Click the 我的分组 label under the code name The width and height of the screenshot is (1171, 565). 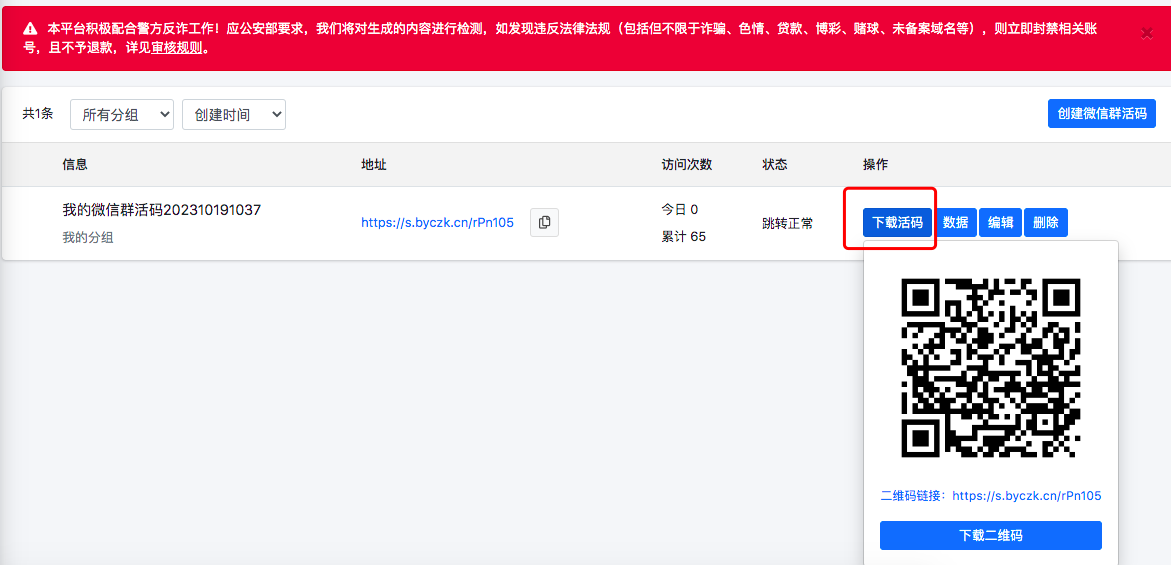pyautogui.click(x=88, y=237)
